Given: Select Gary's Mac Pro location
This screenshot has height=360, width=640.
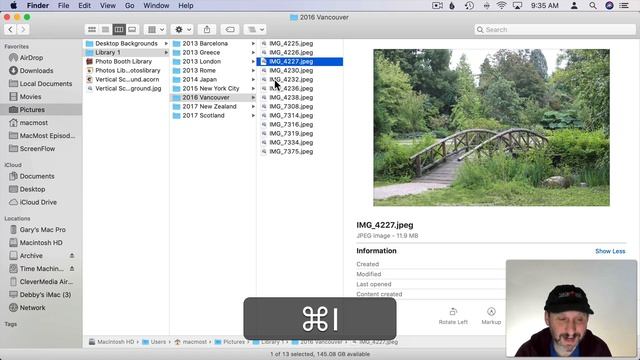Looking at the screenshot, I should 41,229.
